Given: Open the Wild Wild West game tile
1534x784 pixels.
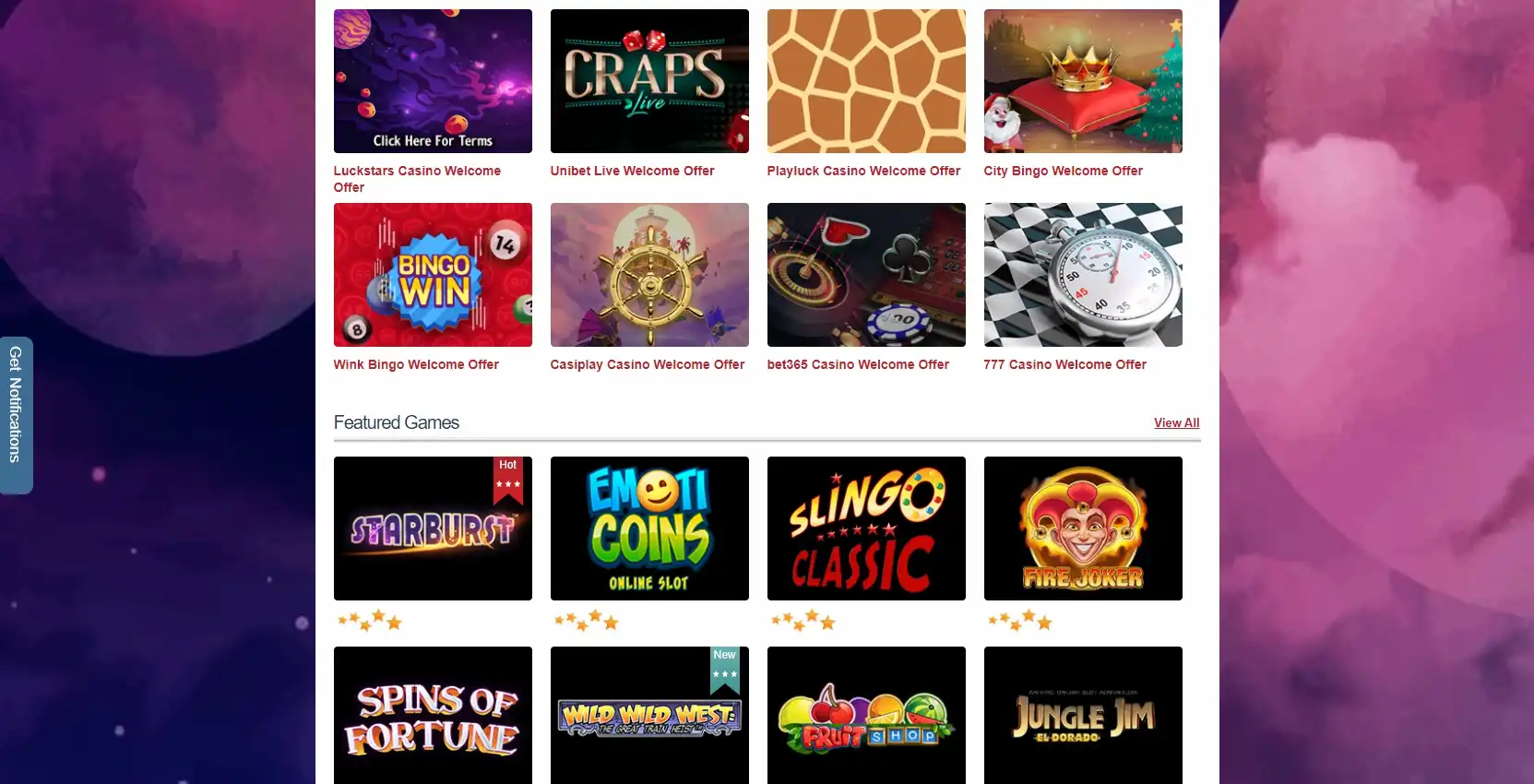Looking at the screenshot, I should (x=649, y=716).
